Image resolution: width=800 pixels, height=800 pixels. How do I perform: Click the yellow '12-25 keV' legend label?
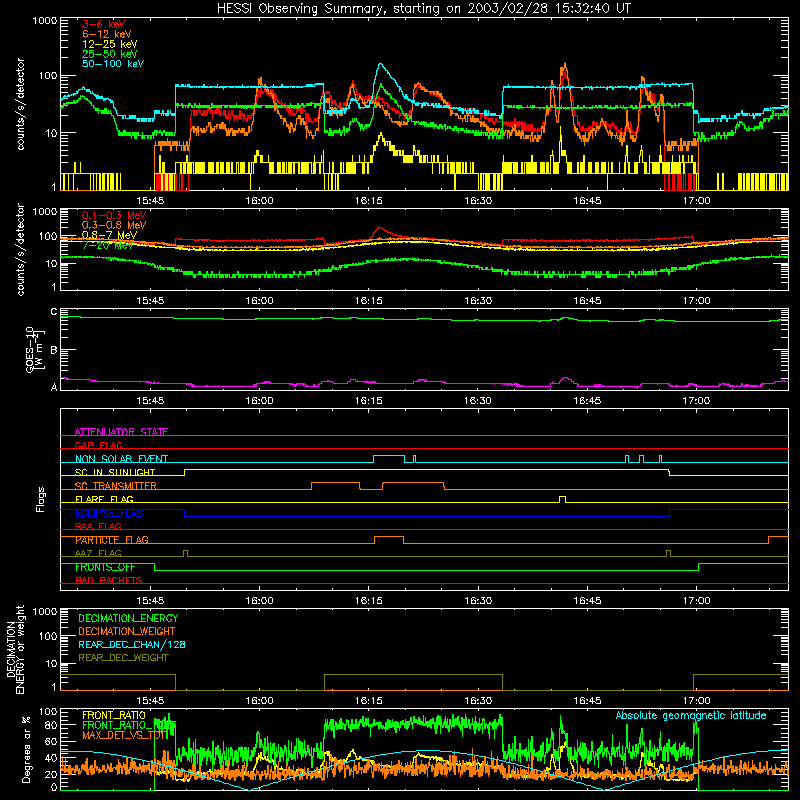tap(109, 44)
